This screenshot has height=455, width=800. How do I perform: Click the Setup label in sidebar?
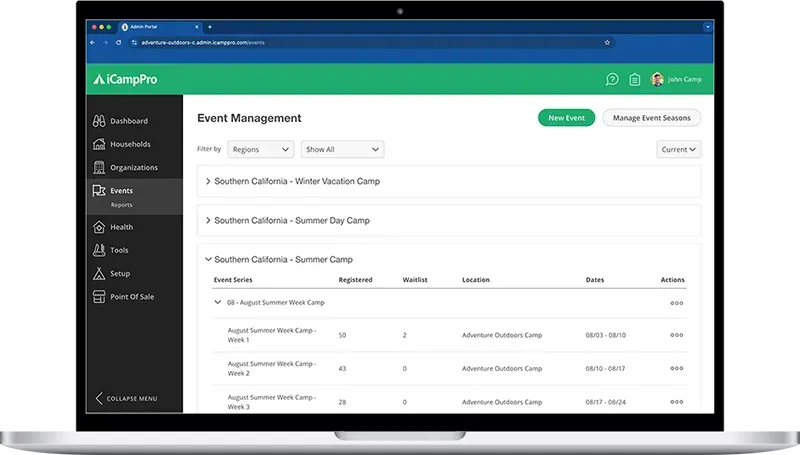point(120,273)
